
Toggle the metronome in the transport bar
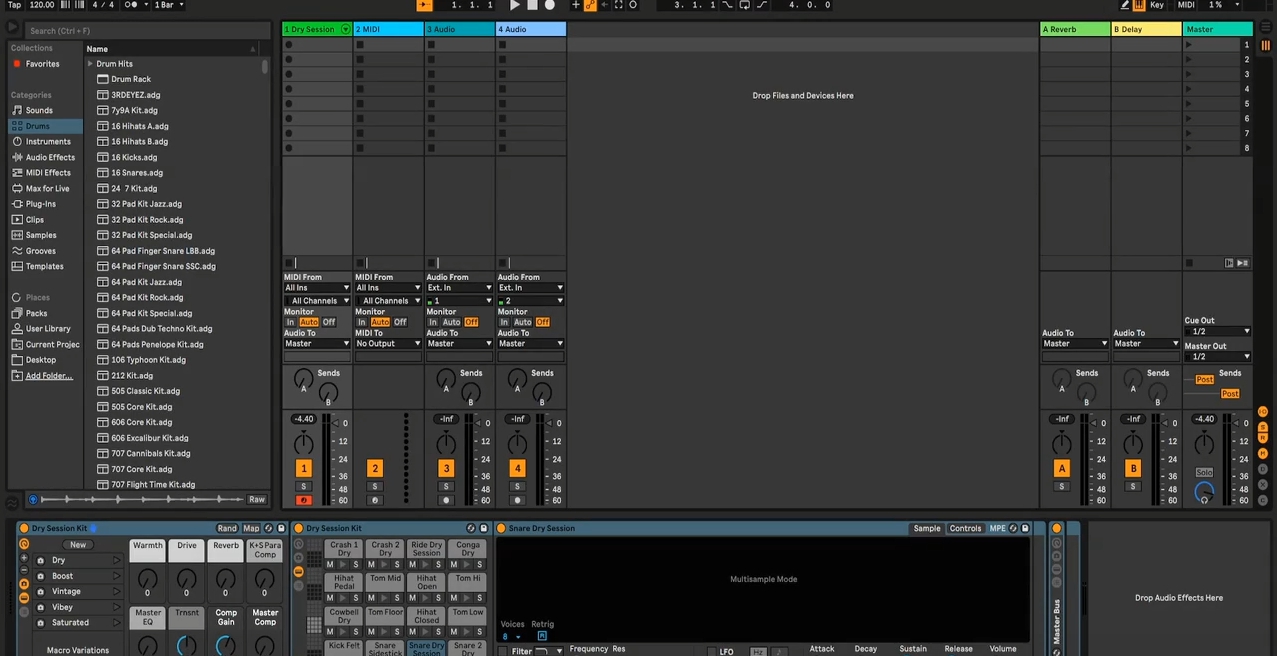(x=132, y=5)
